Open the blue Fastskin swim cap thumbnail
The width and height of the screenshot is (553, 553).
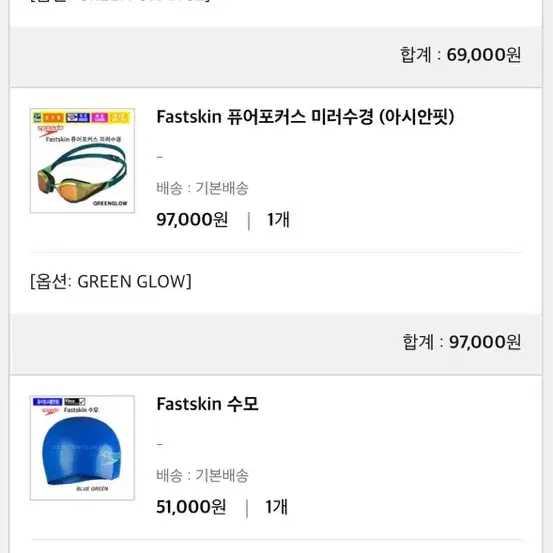(82, 448)
